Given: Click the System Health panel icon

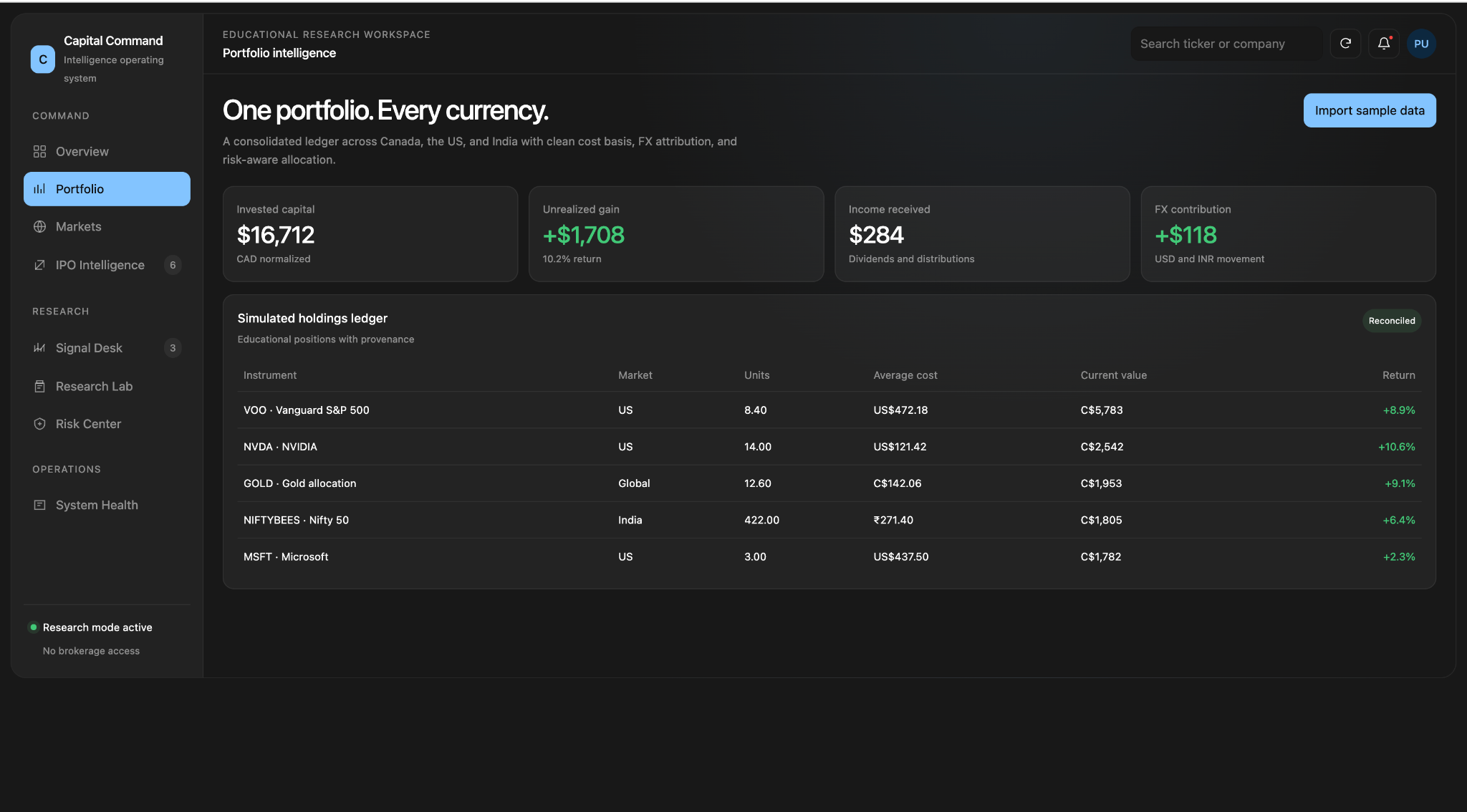Looking at the screenshot, I should coord(39,505).
